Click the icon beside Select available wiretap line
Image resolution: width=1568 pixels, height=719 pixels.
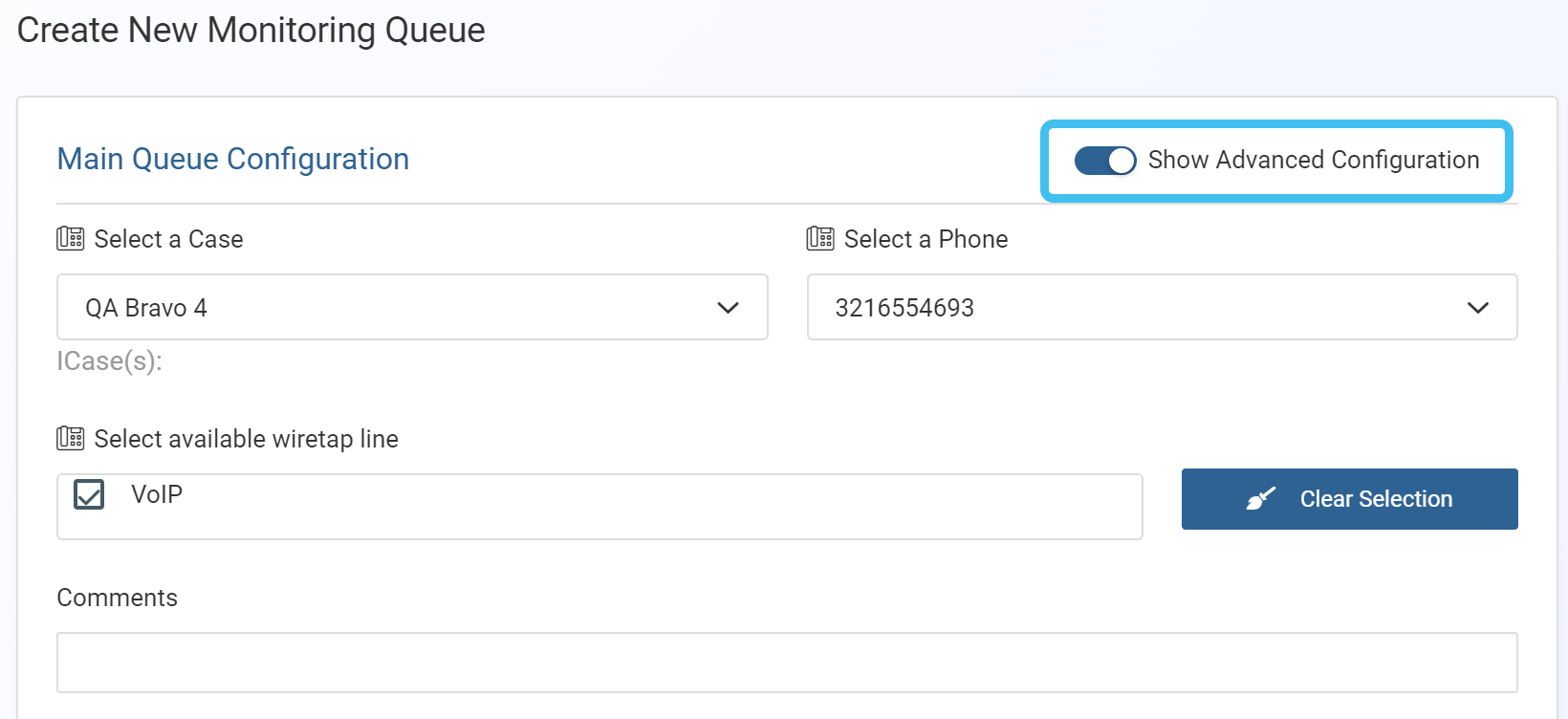click(x=70, y=438)
